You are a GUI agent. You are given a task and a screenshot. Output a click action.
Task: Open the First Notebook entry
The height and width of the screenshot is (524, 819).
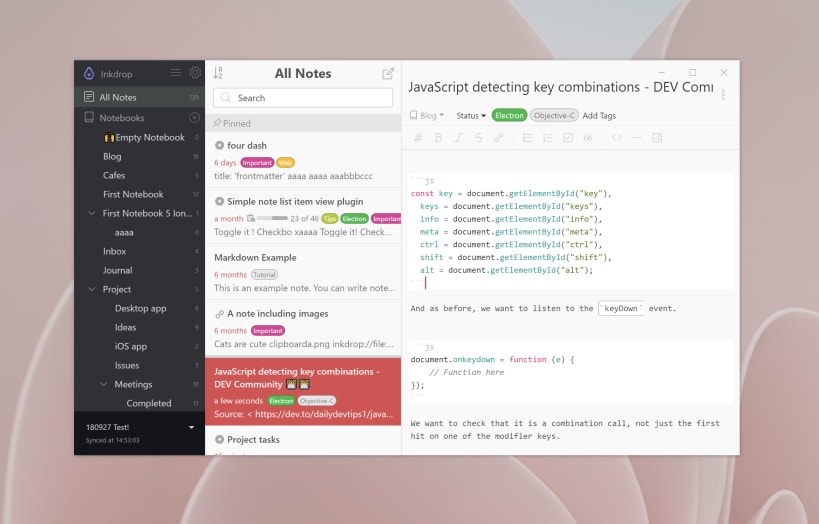[x=139, y=194]
